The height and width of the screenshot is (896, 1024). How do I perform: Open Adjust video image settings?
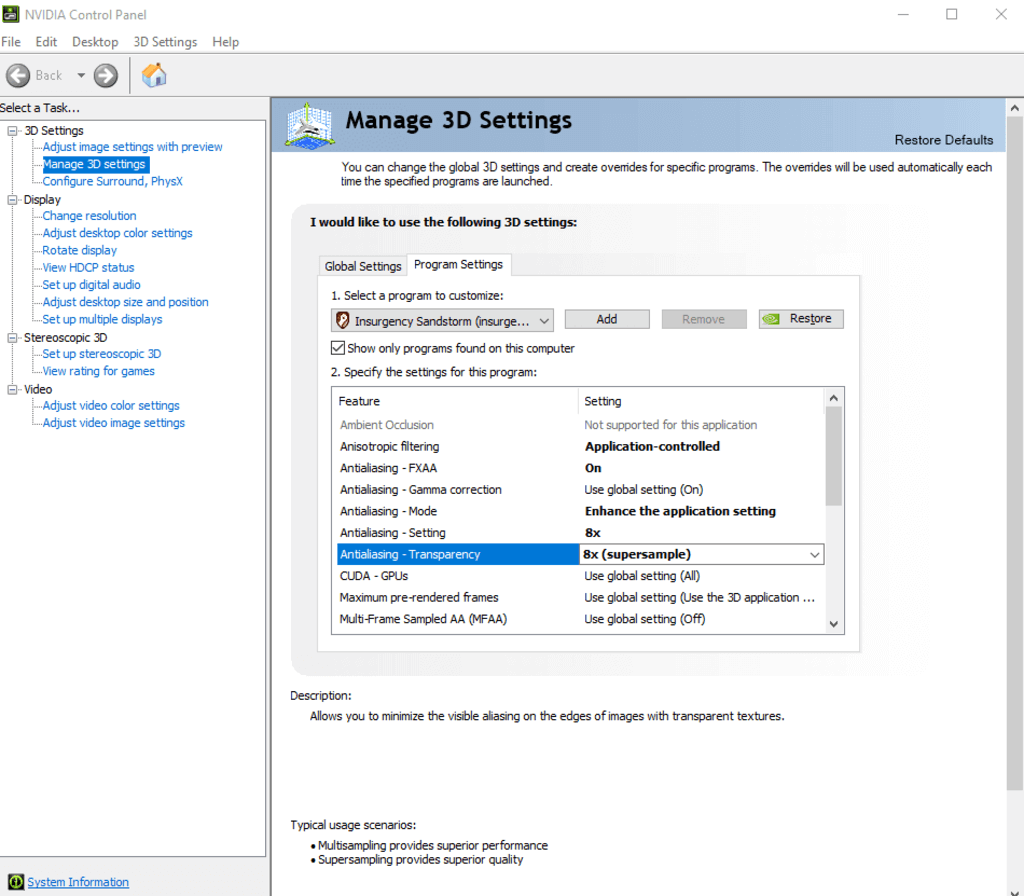[114, 423]
